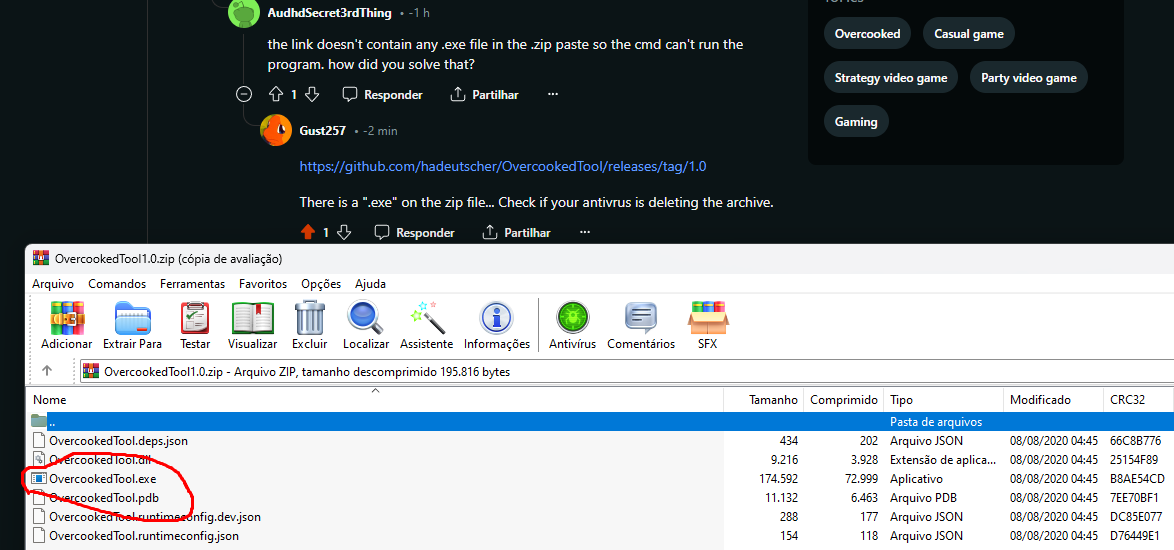
Task: Click the Visualizar book icon
Action: coord(252,318)
